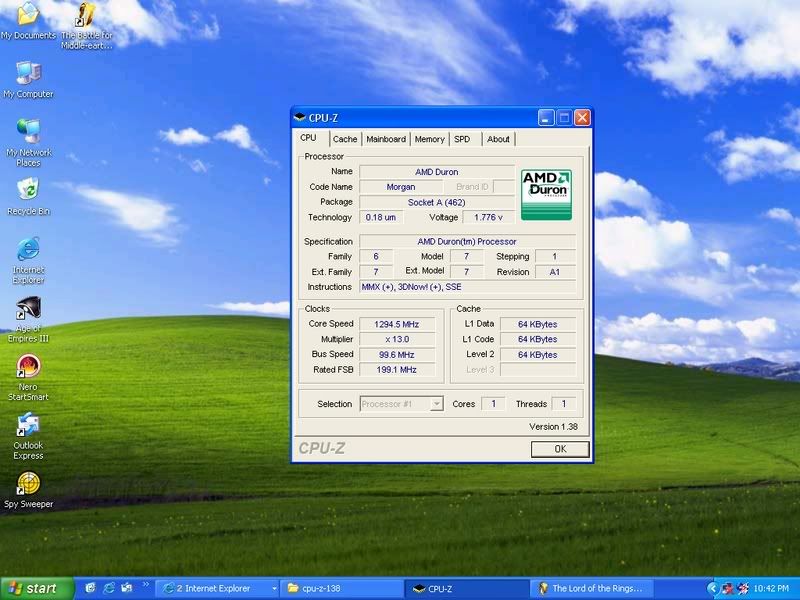Switch to the CPU tab
This screenshot has width=800, height=600.
pyautogui.click(x=308, y=138)
